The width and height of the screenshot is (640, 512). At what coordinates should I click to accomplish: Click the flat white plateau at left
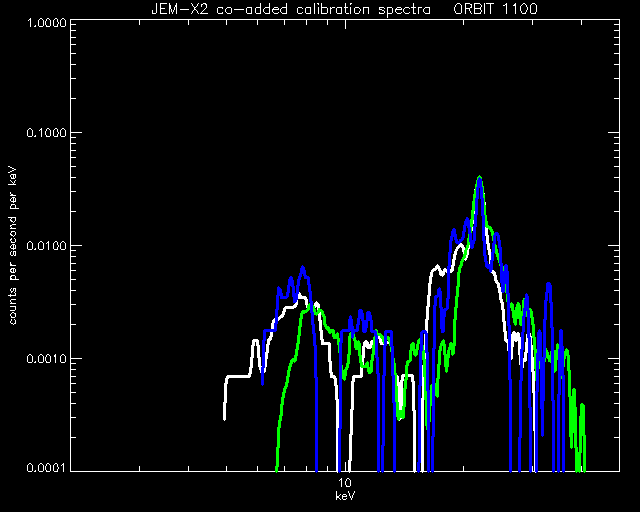coord(238,376)
